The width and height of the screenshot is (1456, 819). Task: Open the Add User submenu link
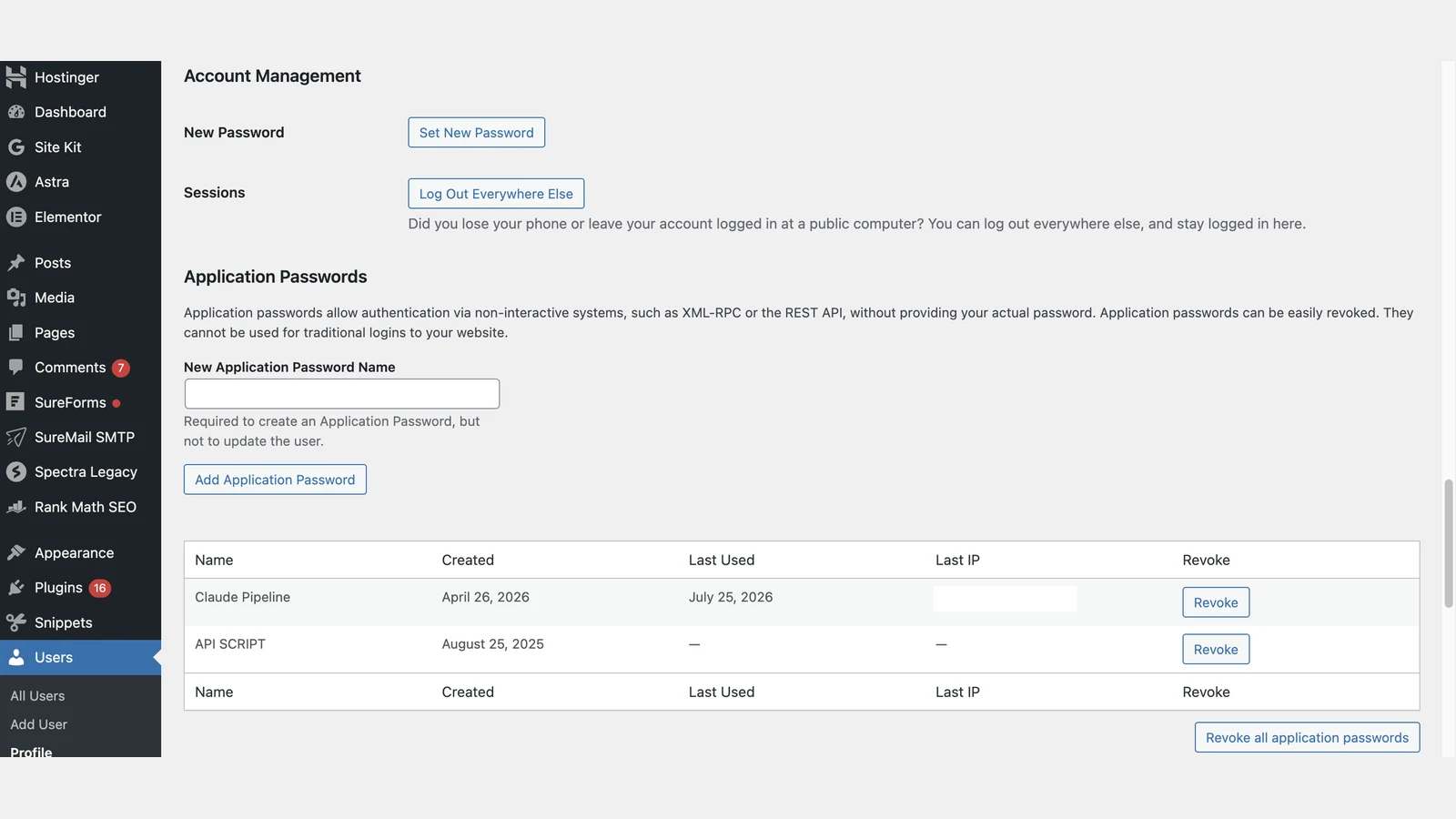(x=39, y=724)
